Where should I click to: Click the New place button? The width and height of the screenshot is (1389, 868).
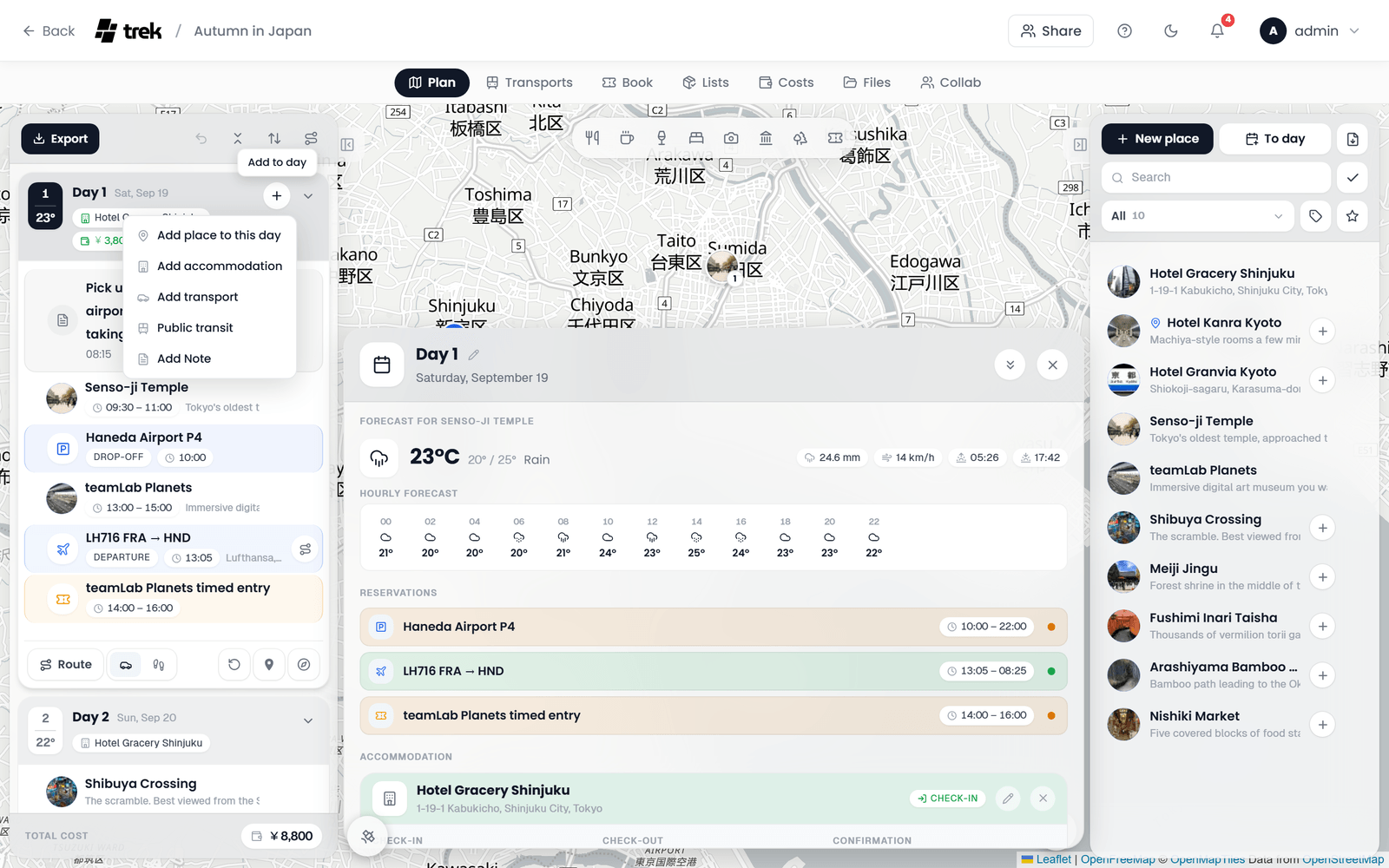1157,139
